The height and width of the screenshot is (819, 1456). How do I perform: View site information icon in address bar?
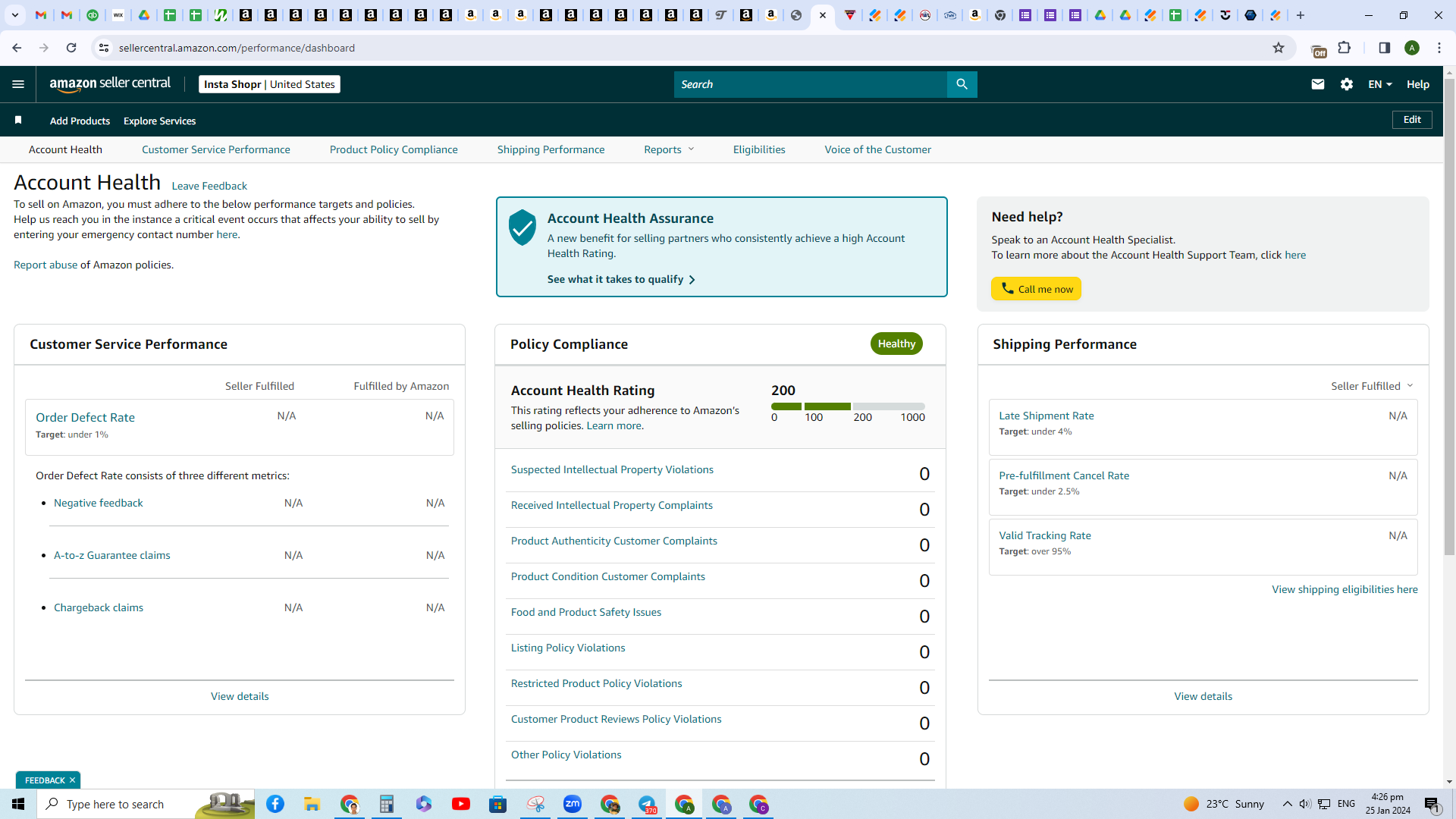104,48
